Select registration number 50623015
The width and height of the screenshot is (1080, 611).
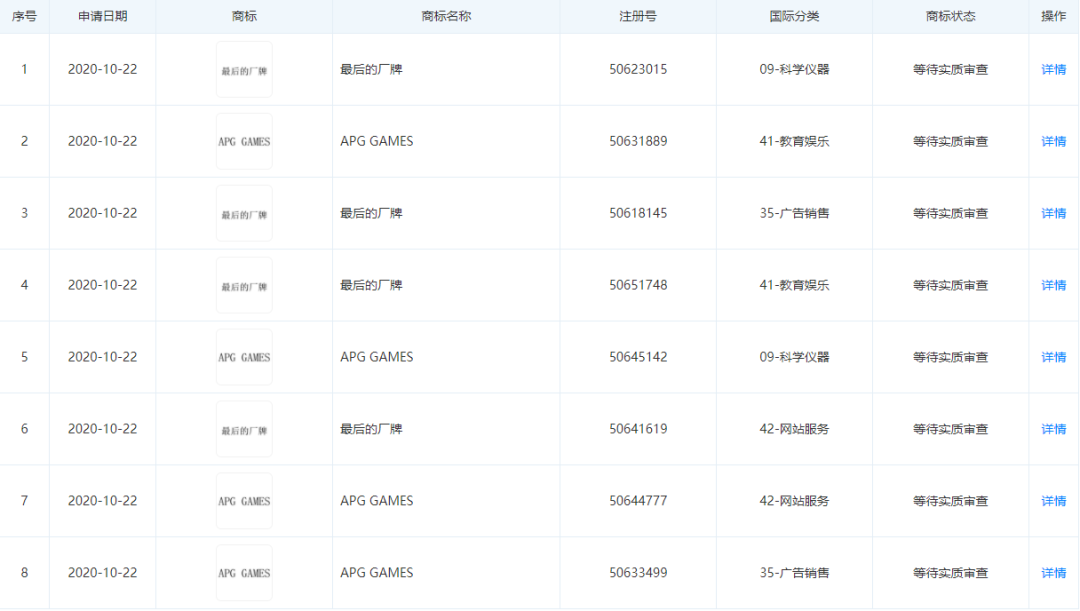[x=638, y=70]
